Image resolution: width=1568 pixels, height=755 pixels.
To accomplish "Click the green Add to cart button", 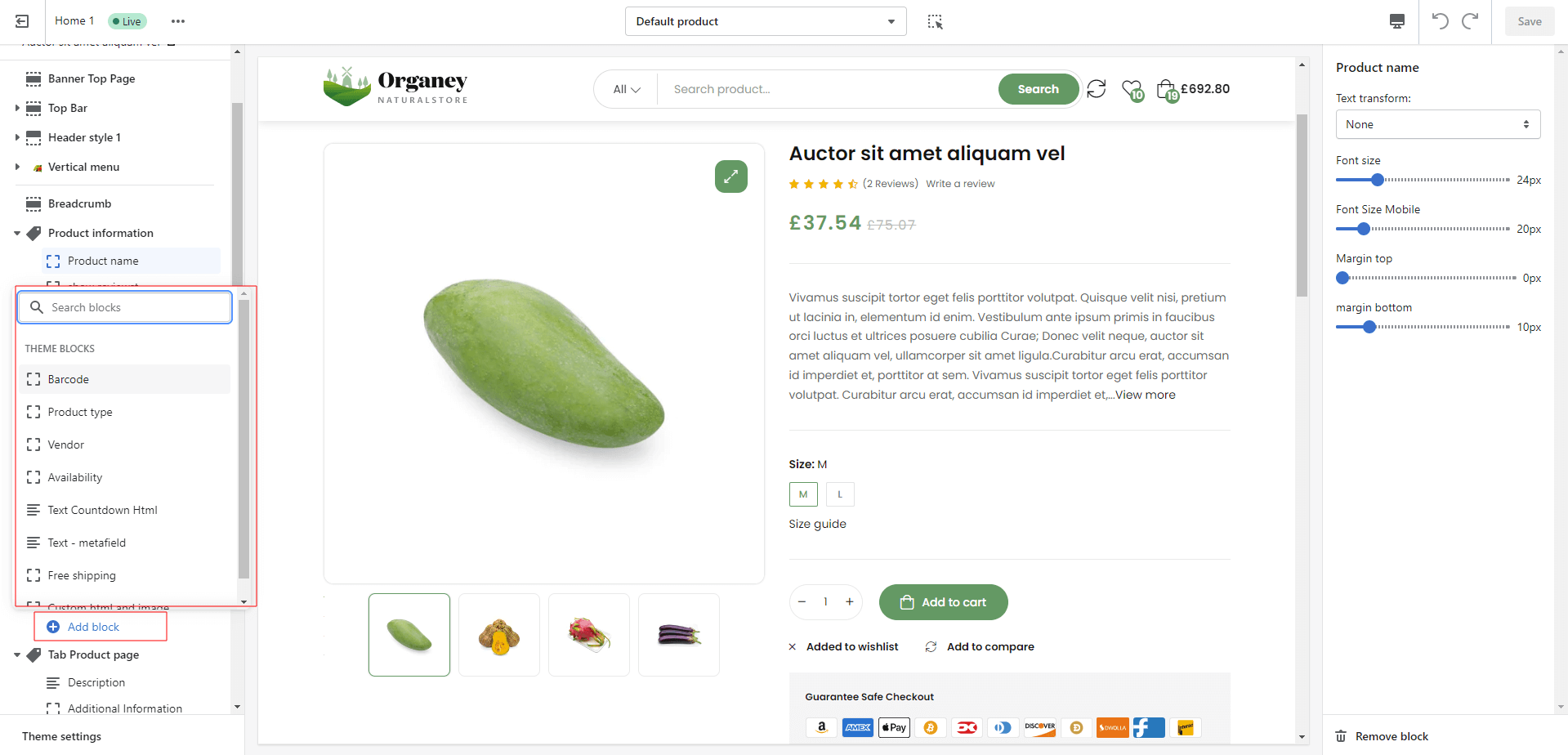I will click(943, 602).
